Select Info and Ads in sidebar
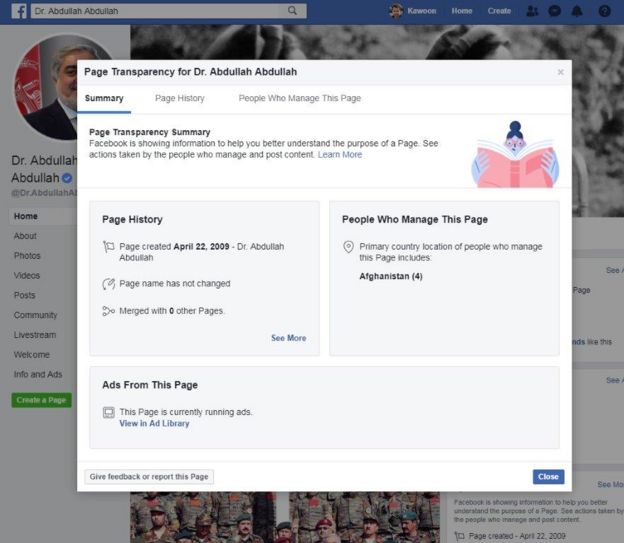 coord(38,375)
